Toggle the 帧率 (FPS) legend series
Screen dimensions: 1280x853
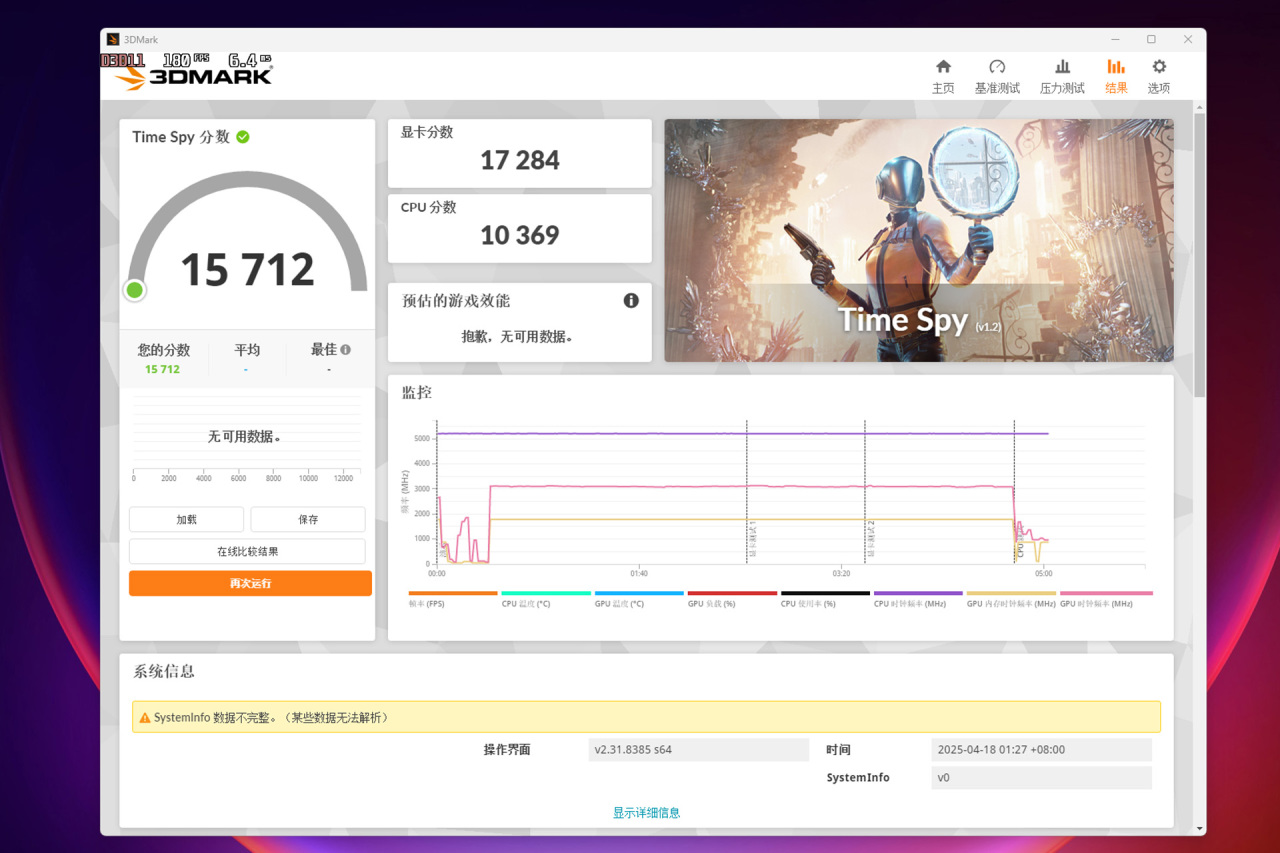click(x=453, y=599)
